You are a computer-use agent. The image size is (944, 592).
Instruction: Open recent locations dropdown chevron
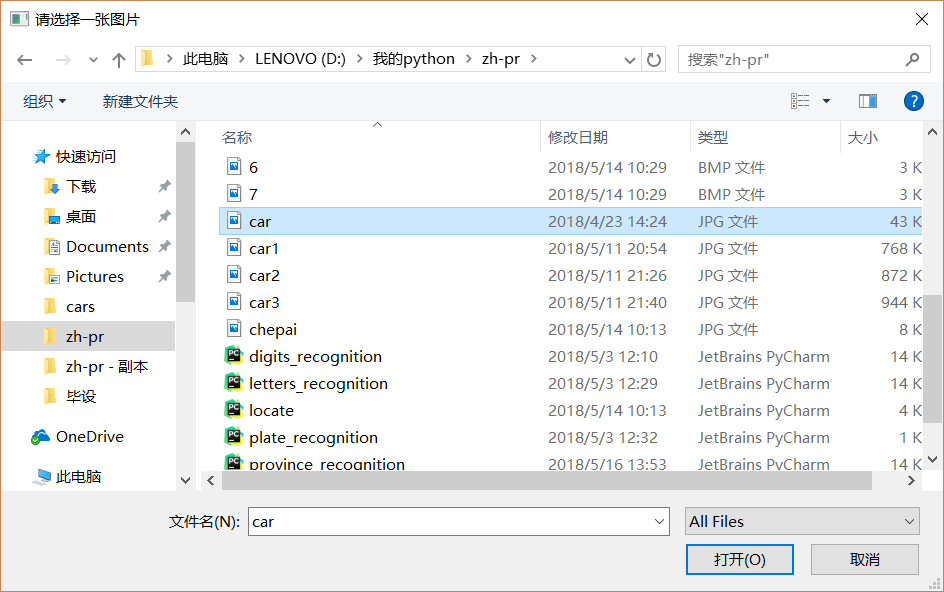pyautogui.click(x=93, y=60)
